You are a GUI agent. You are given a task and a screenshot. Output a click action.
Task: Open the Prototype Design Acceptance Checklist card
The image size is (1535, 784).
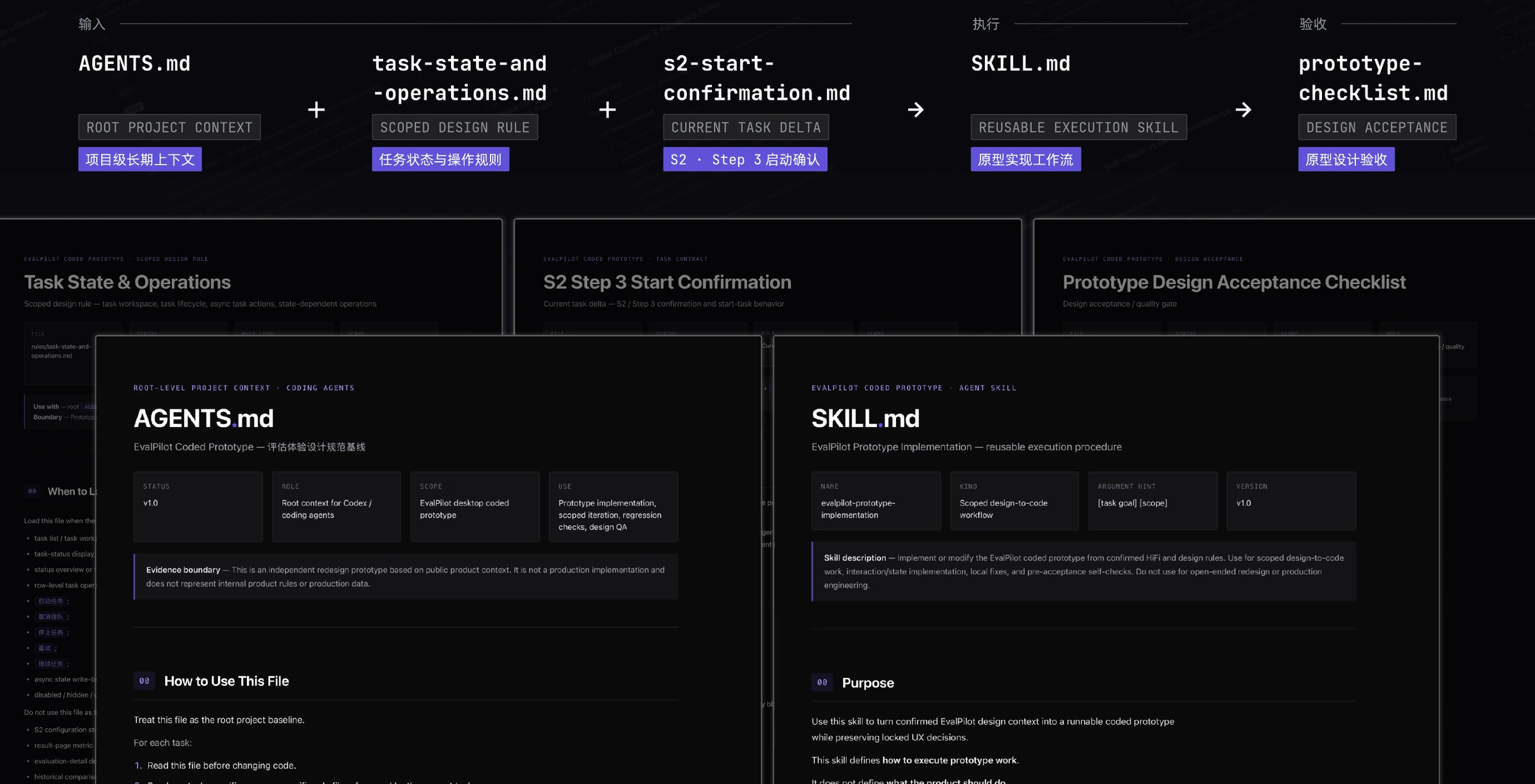1284,278
